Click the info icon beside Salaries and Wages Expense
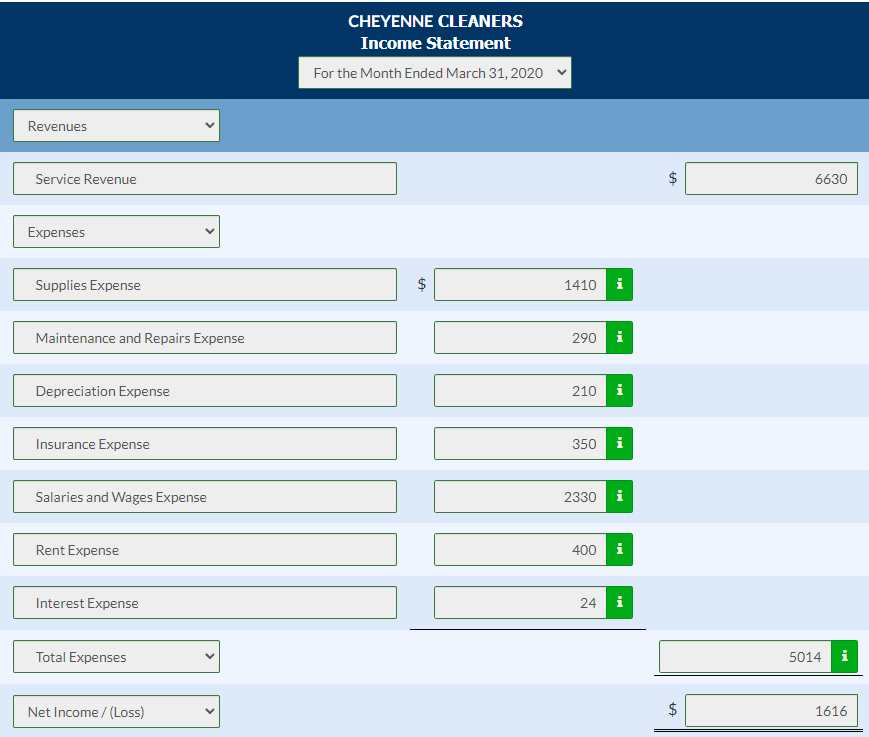This screenshot has height=737, width=869. pyautogui.click(x=619, y=496)
